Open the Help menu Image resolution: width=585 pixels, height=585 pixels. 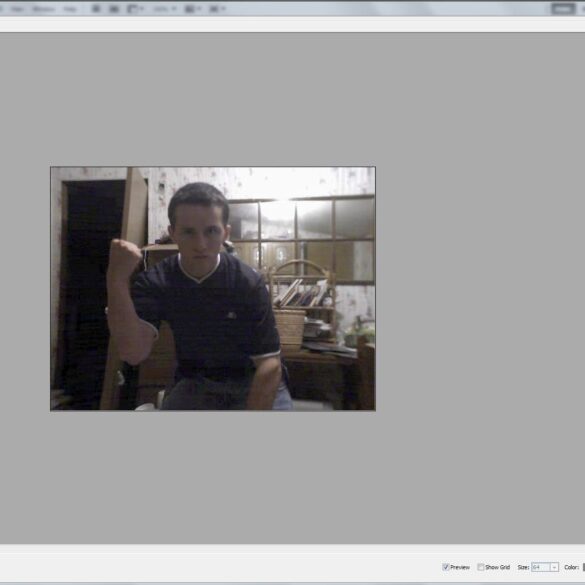coord(70,9)
